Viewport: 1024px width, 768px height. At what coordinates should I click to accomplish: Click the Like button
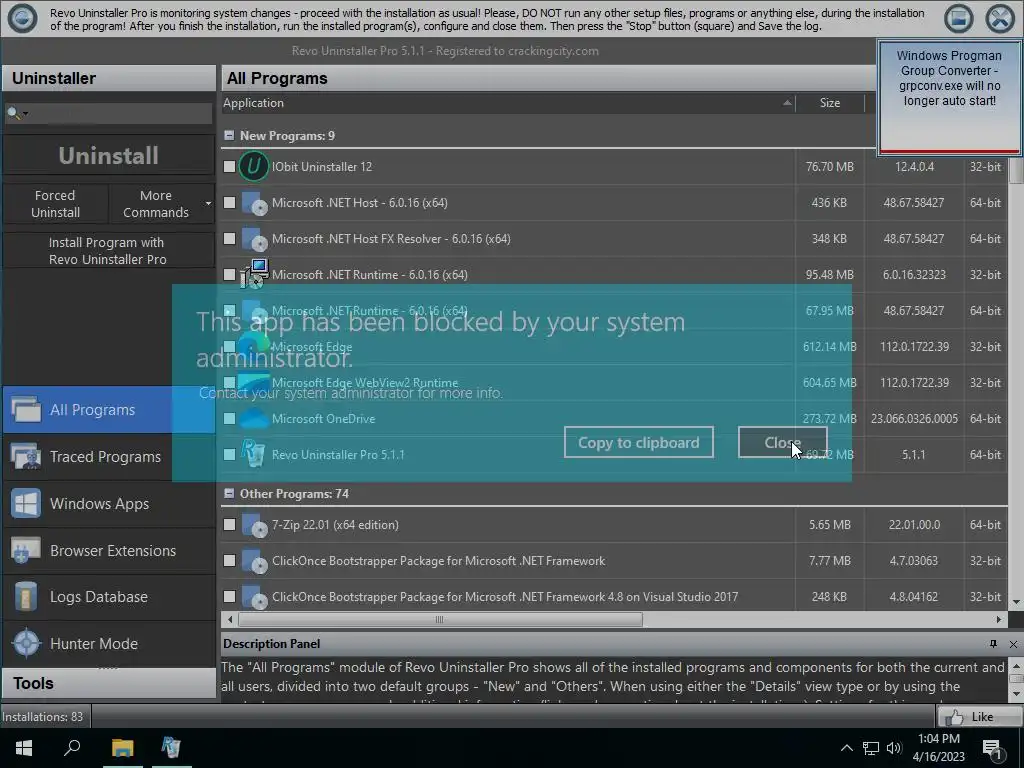click(x=979, y=717)
